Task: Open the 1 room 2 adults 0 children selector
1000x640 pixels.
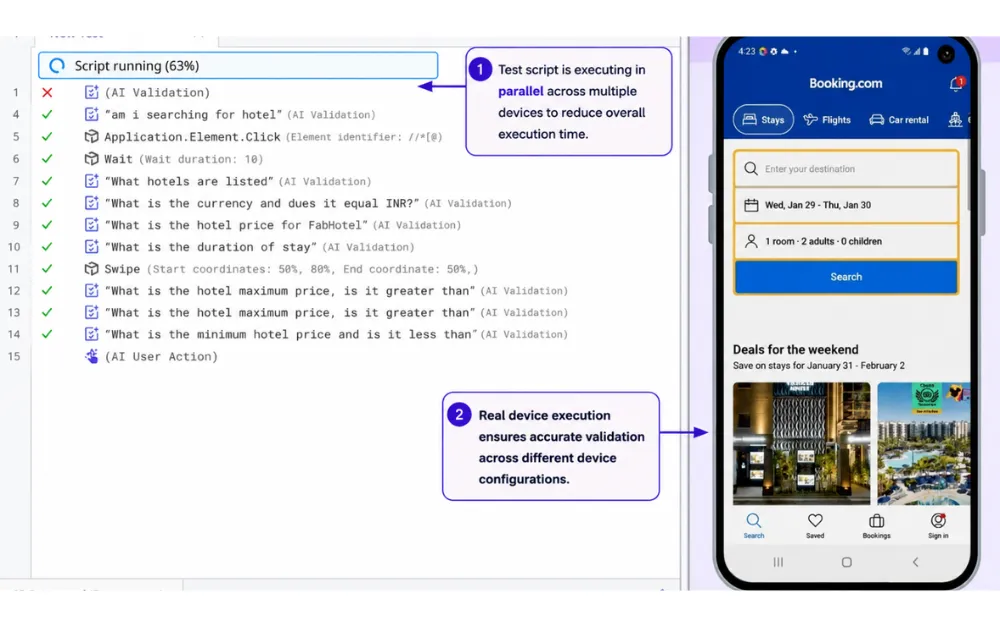Action: [846, 242]
